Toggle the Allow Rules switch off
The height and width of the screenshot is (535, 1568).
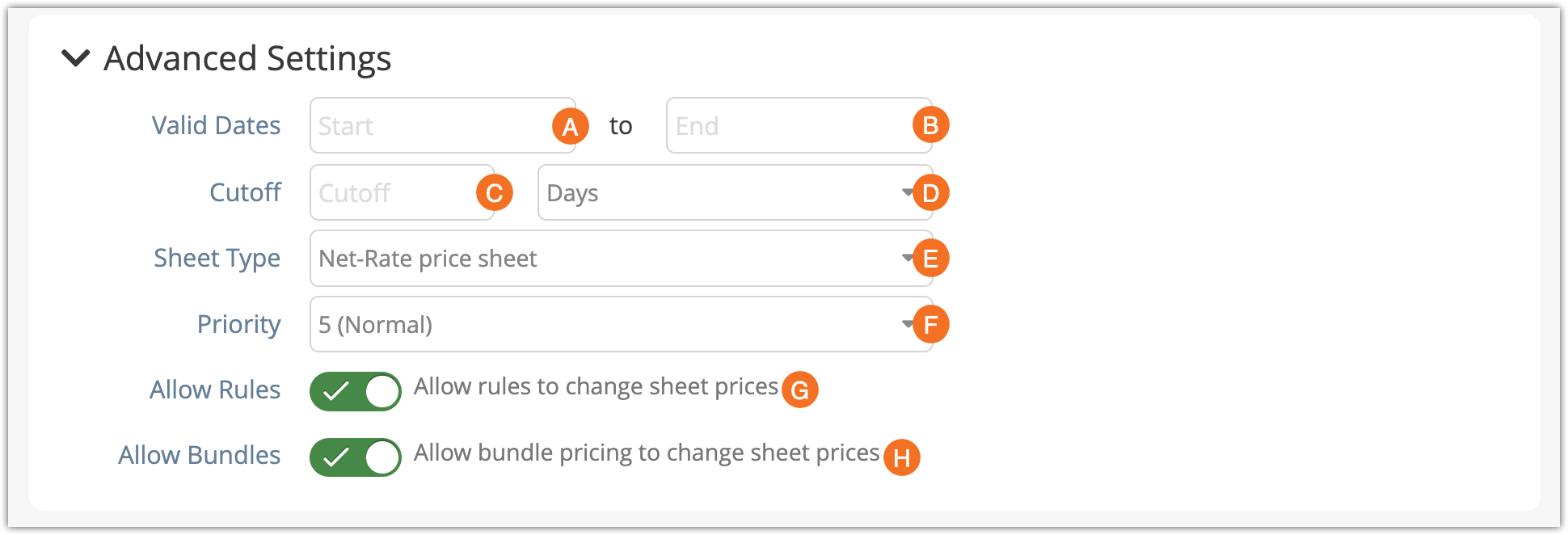[x=356, y=392]
